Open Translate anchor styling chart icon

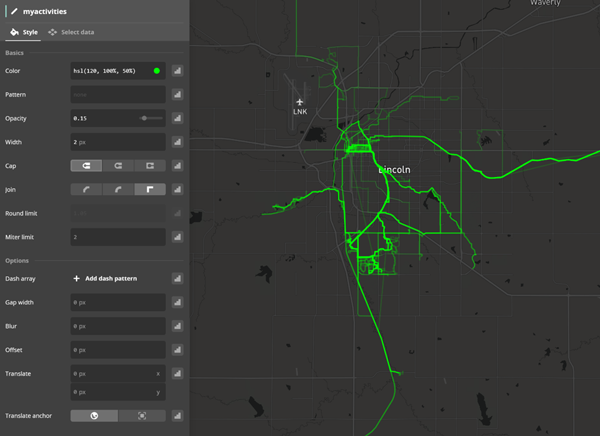coord(177,416)
